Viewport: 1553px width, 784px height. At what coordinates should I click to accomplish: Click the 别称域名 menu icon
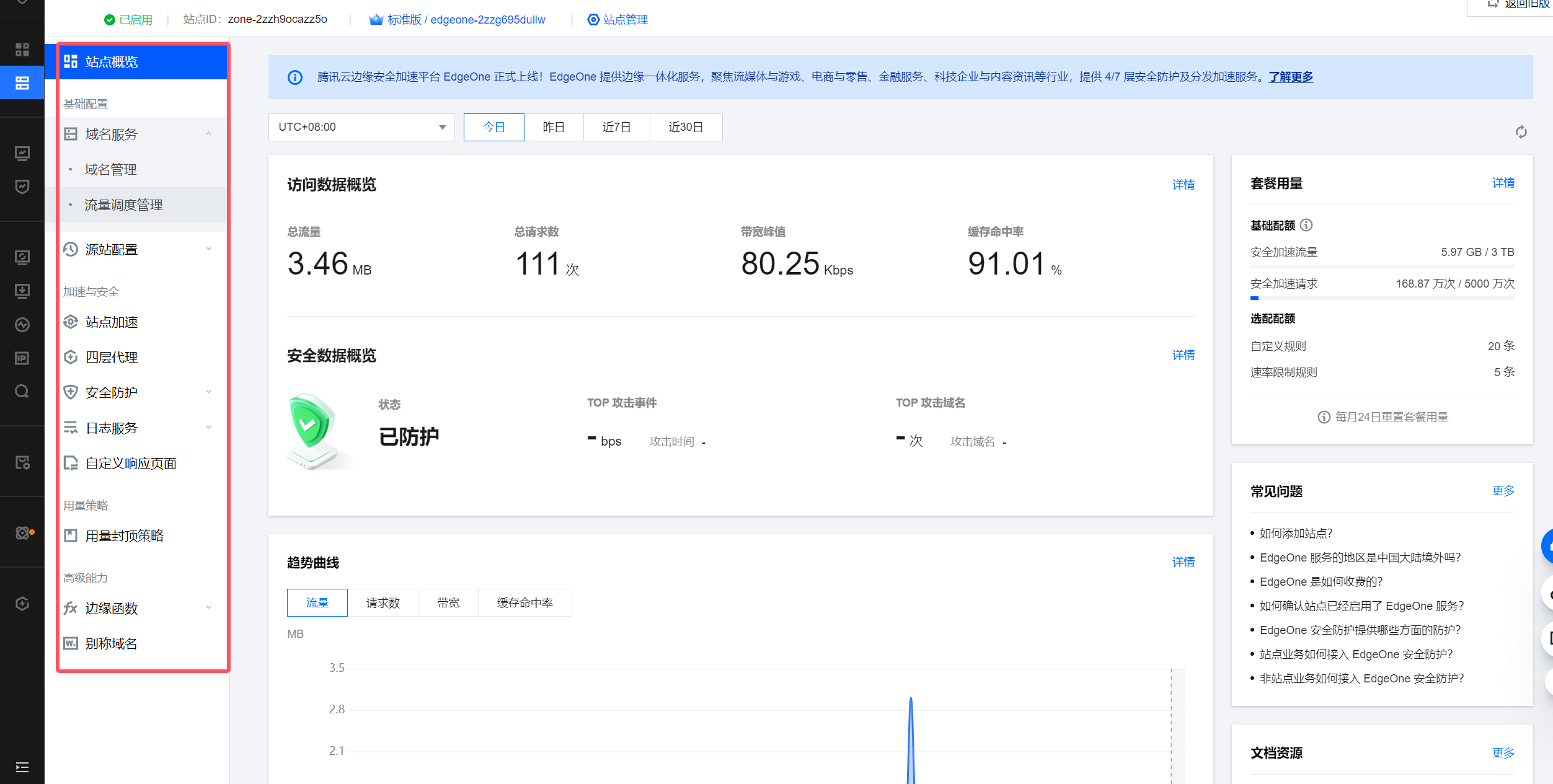click(x=71, y=643)
